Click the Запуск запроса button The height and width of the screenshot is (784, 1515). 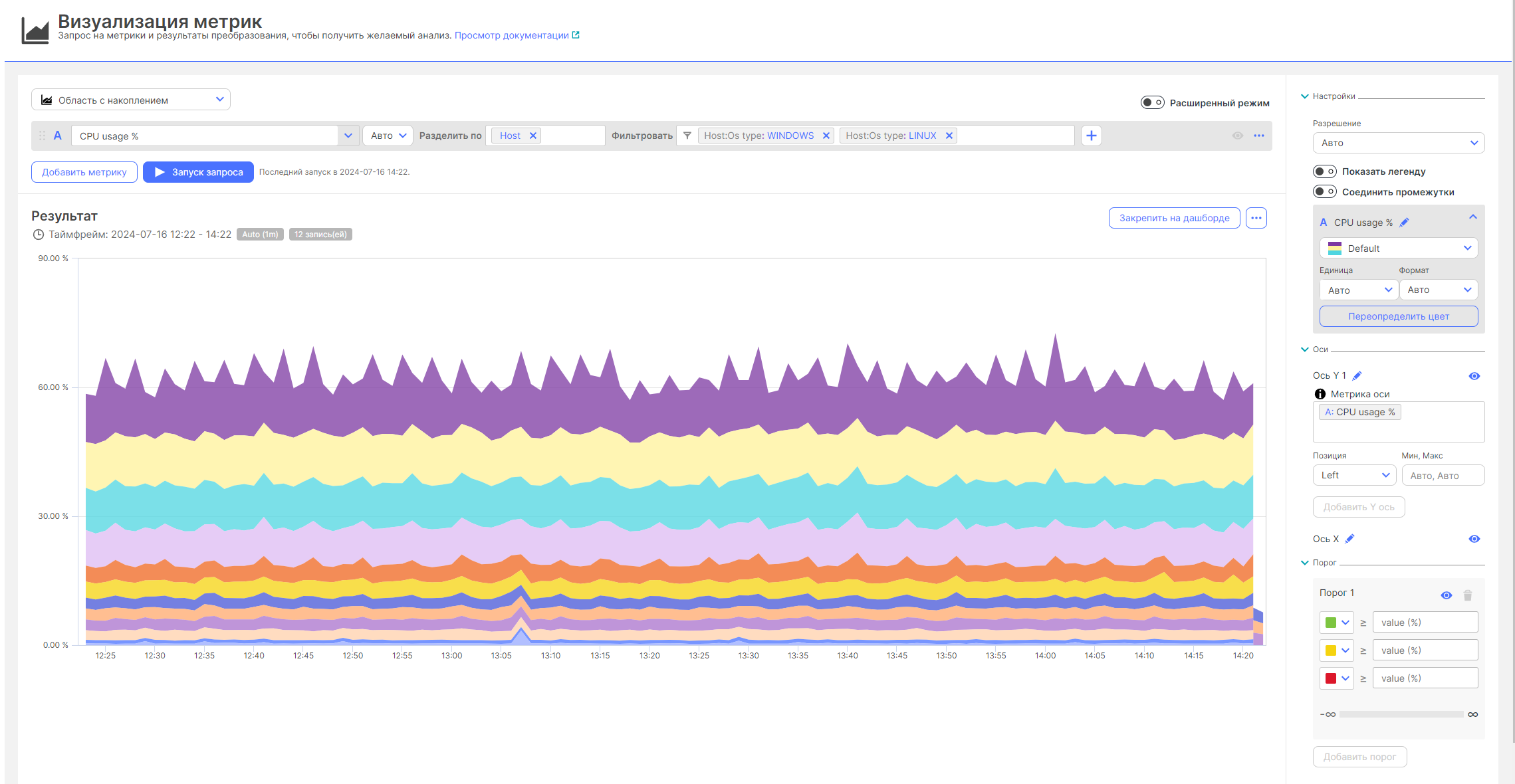pos(198,172)
